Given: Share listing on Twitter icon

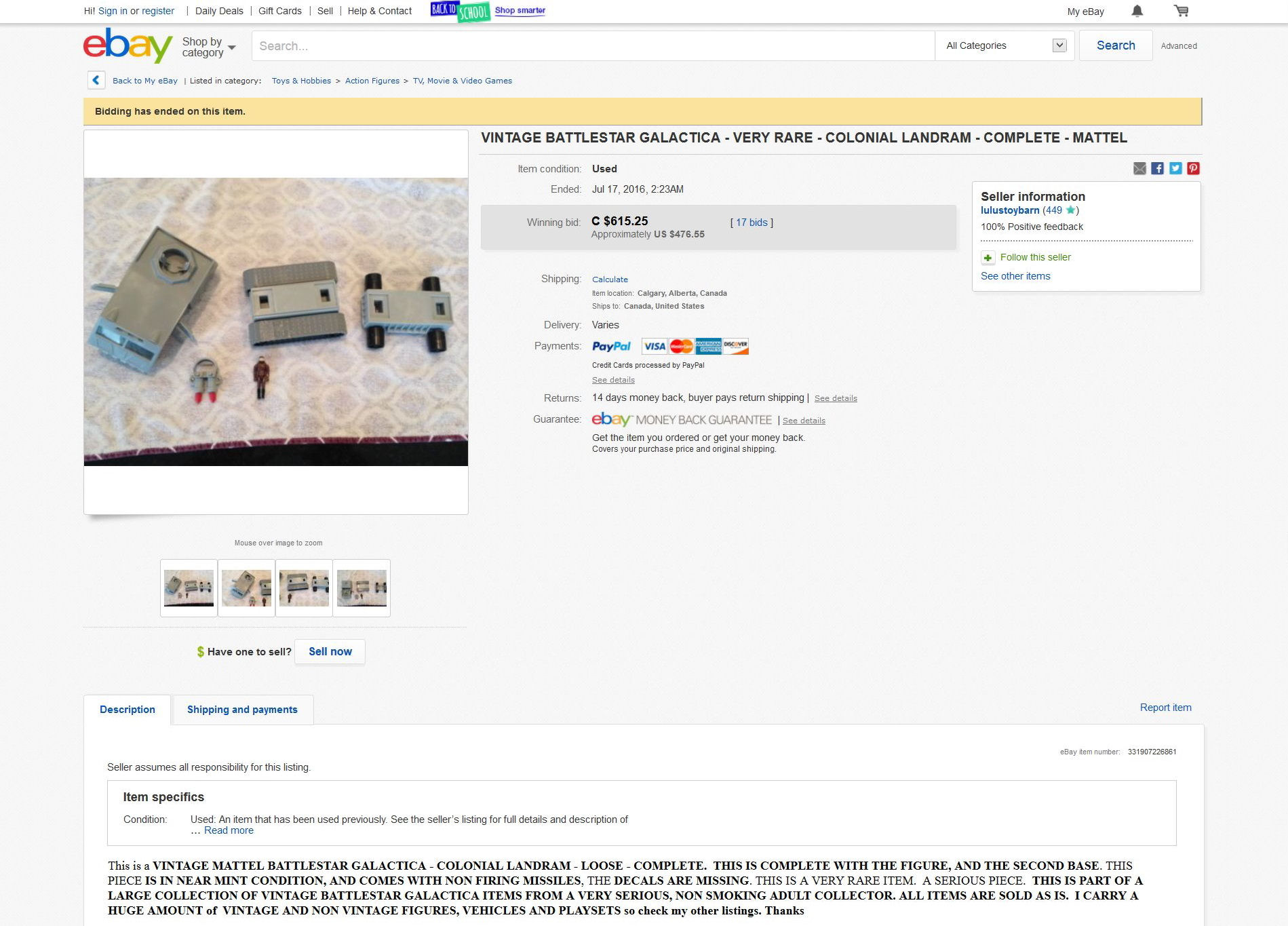Looking at the screenshot, I should tap(1175, 168).
